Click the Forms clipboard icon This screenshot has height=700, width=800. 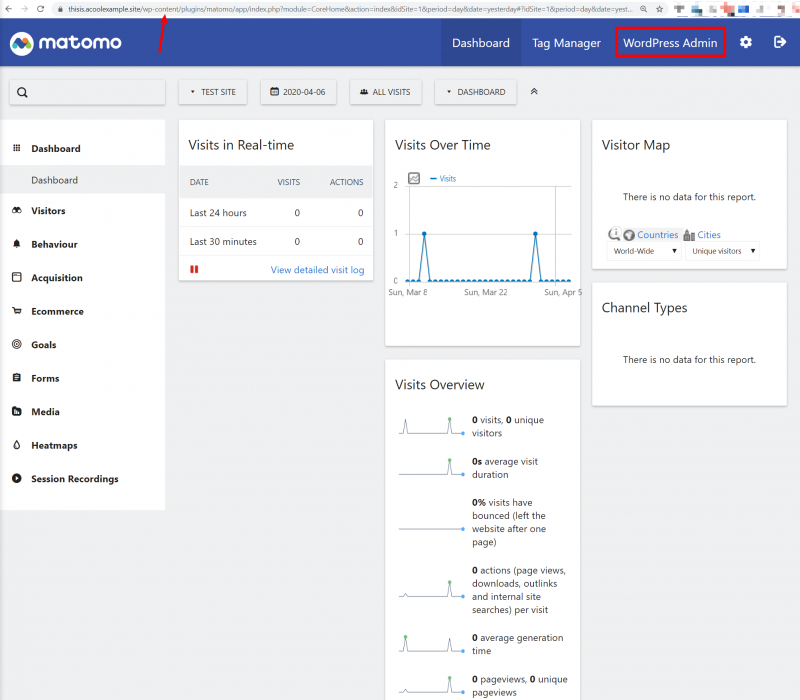click(17, 378)
